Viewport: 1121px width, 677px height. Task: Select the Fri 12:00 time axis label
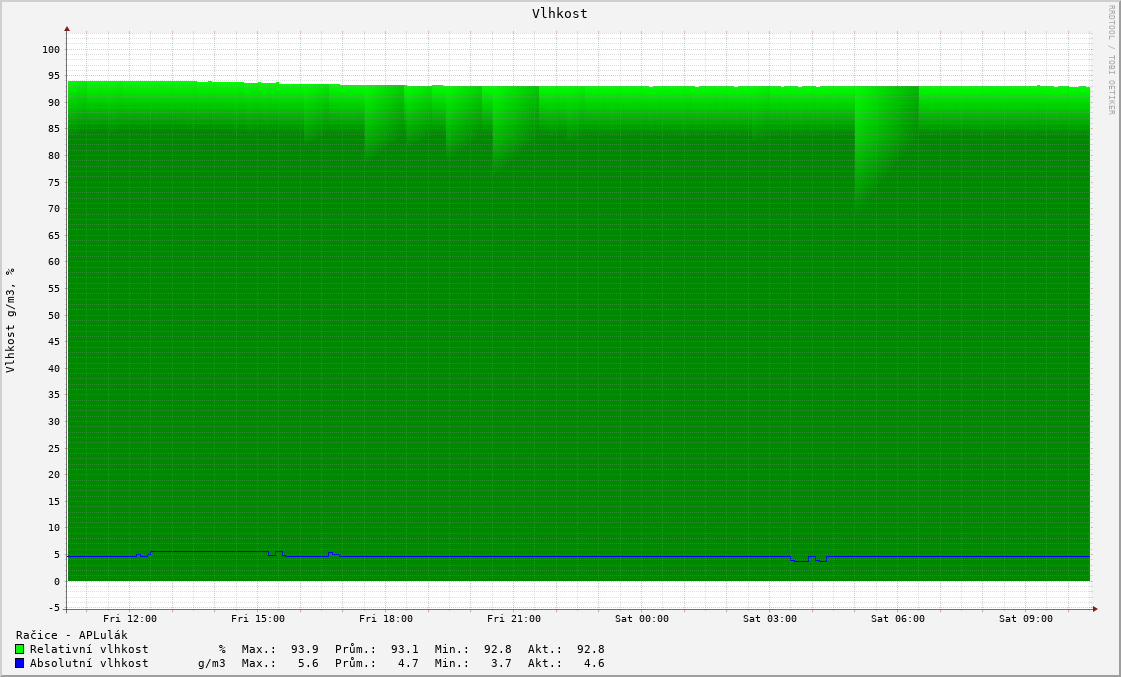tap(130, 619)
